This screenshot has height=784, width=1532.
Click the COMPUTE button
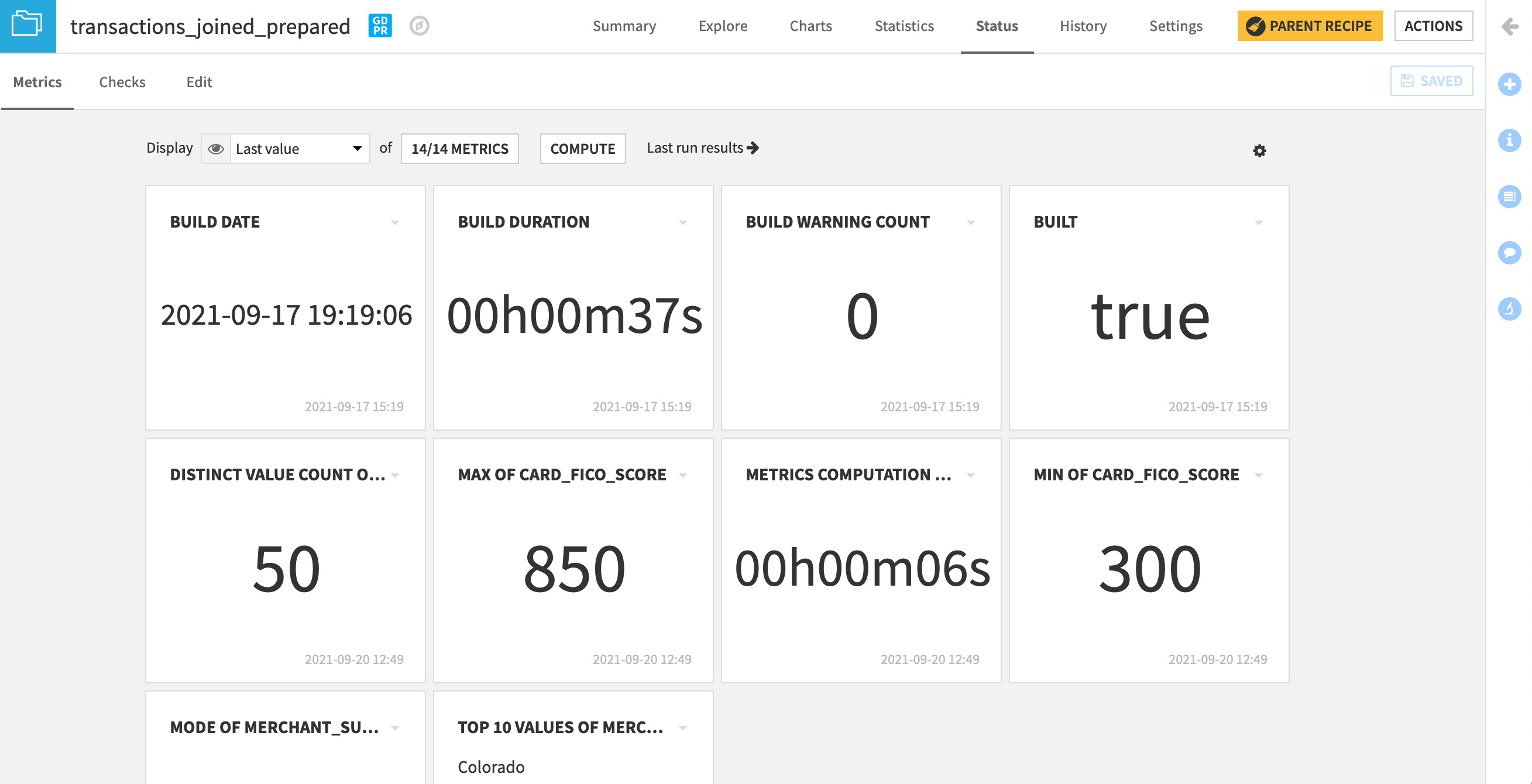click(x=583, y=148)
